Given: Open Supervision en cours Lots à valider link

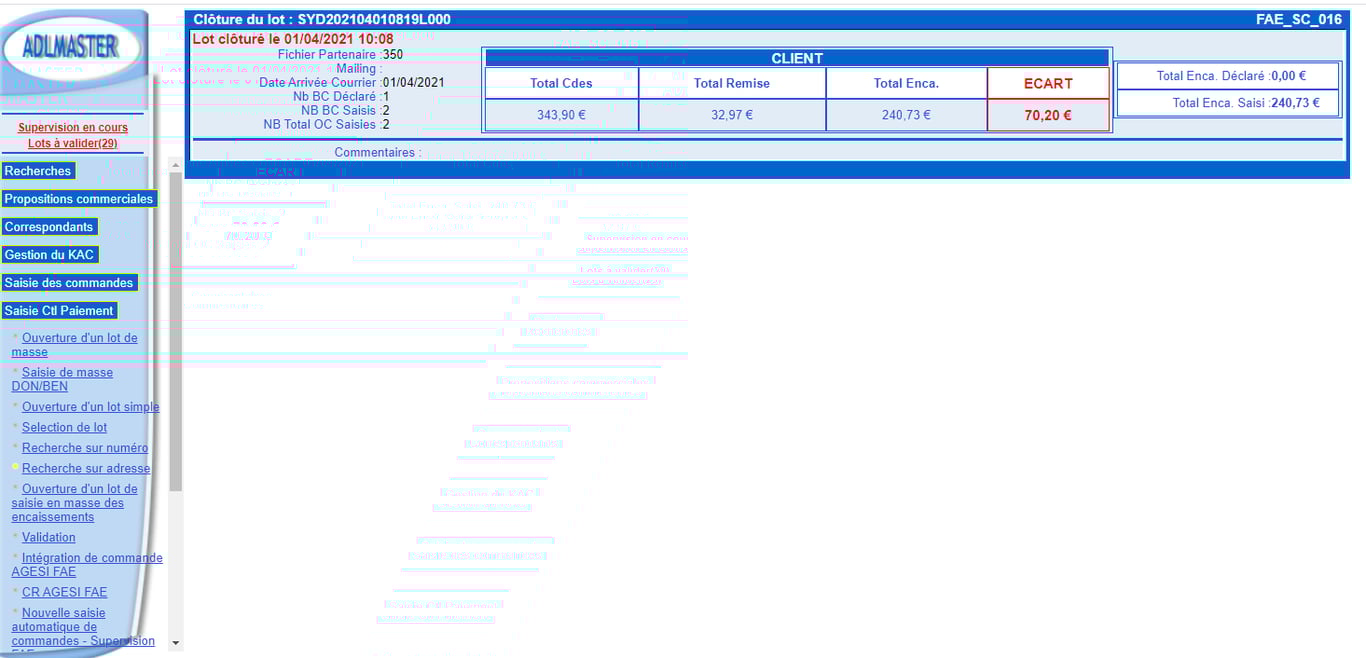Looking at the screenshot, I should (x=73, y=136).
